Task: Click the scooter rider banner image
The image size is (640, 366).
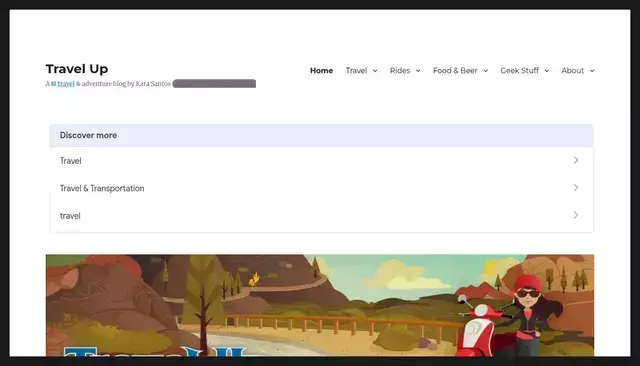Action: [x=320, y=305]
